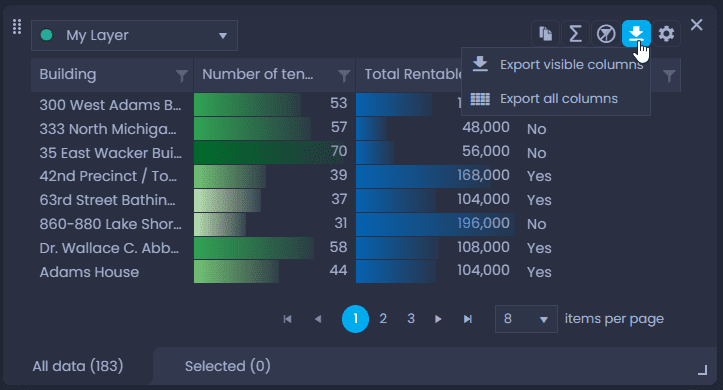
Task: Sort by Total Rentable column header
Action: pos(414,74)
